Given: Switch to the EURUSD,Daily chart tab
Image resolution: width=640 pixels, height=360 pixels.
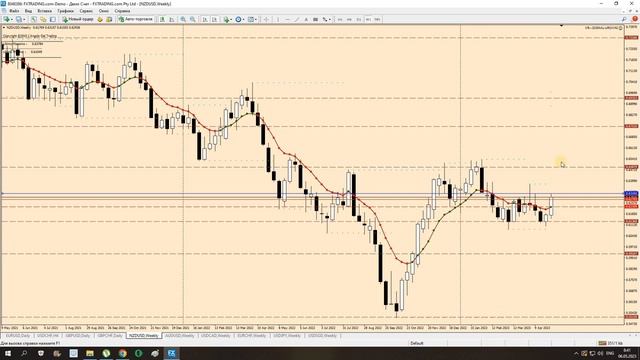Looking at the screenshot, I should 18,336.
